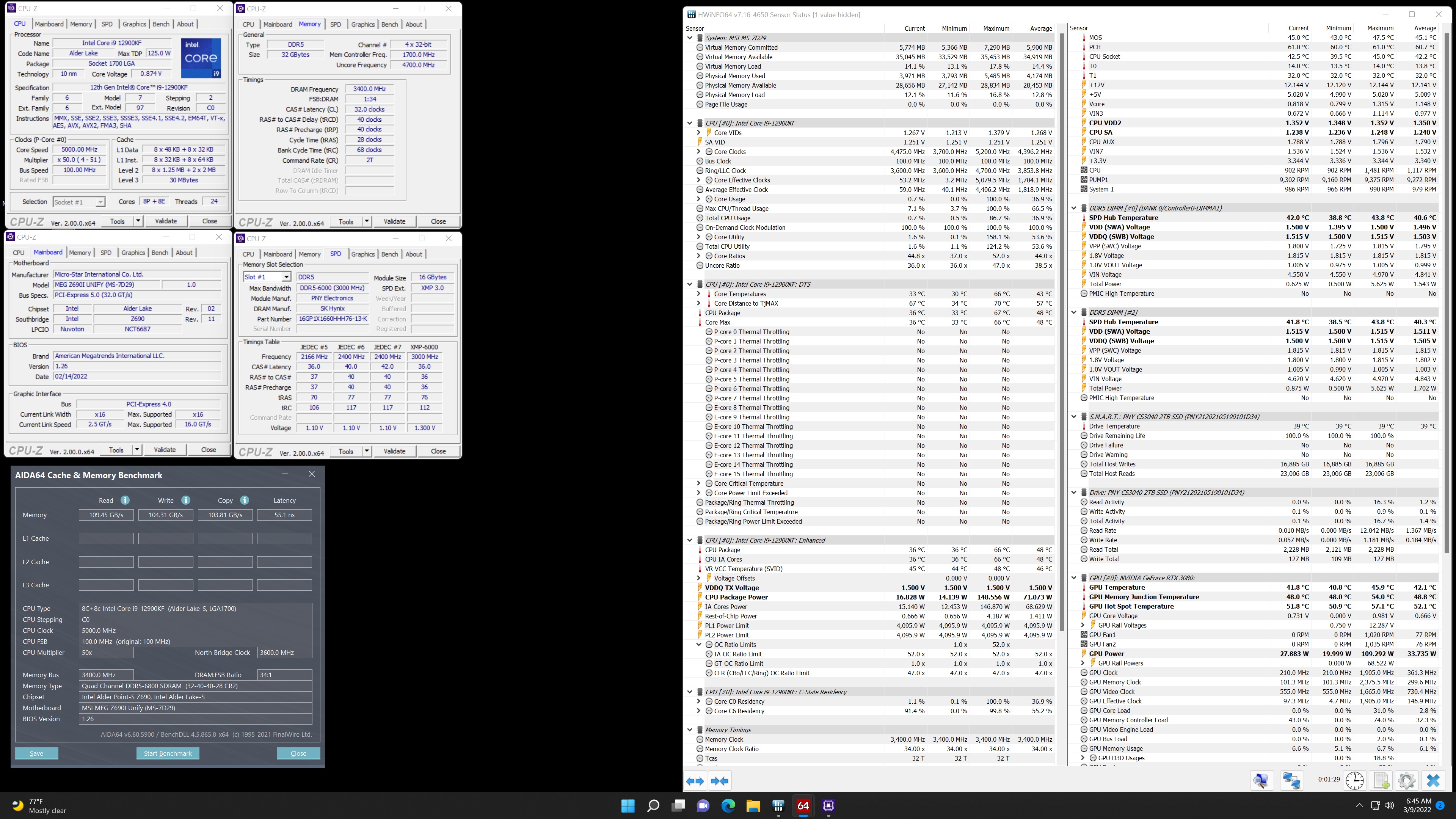Open Windows Start menu
This screenshot has height=819, width=1456.
[628, 805]
